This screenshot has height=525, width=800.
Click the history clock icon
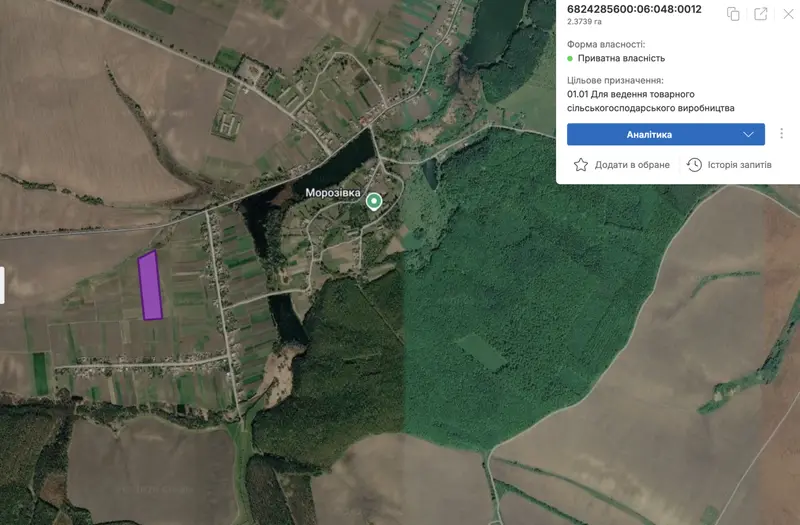coord(694,165)
